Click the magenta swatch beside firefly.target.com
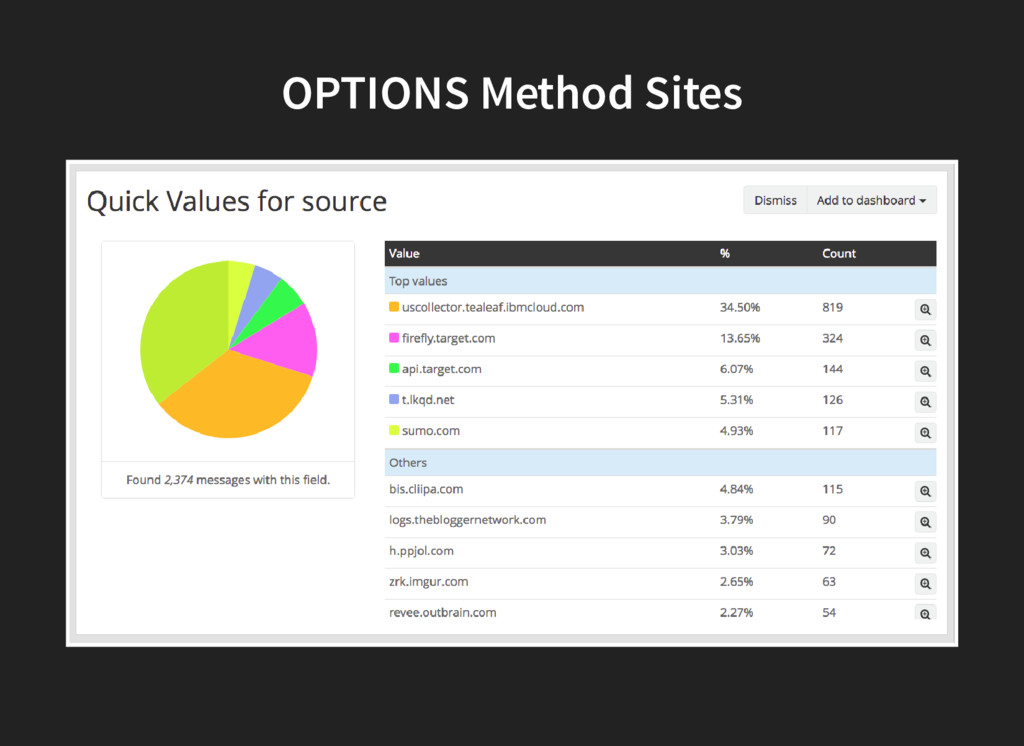 coord(394,338)
